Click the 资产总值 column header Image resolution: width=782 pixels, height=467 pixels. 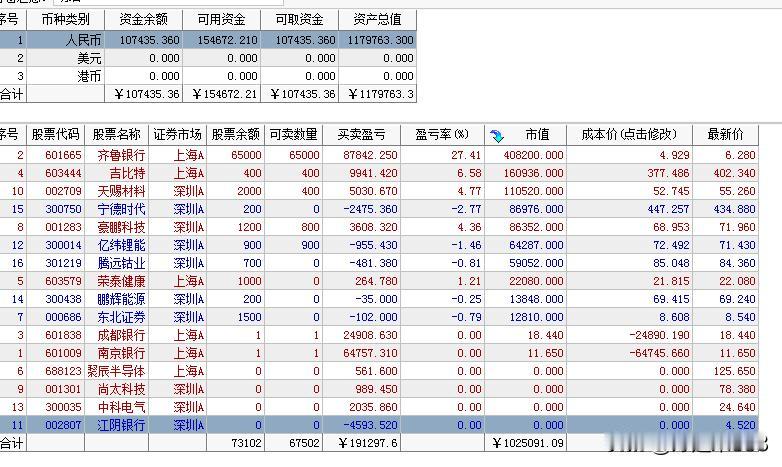(378, 19)
